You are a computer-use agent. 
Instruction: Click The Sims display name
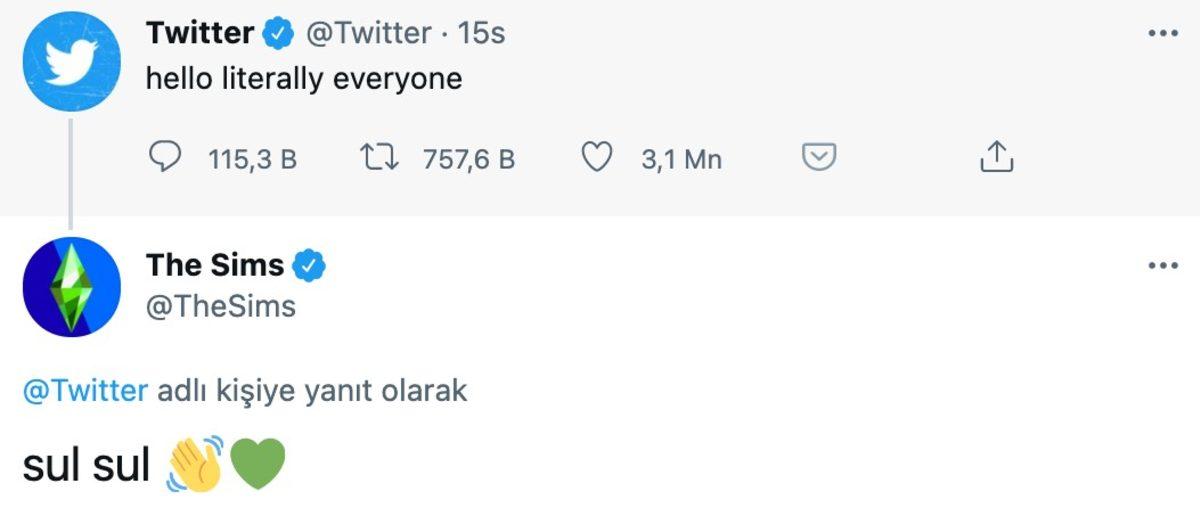[215, 265]
